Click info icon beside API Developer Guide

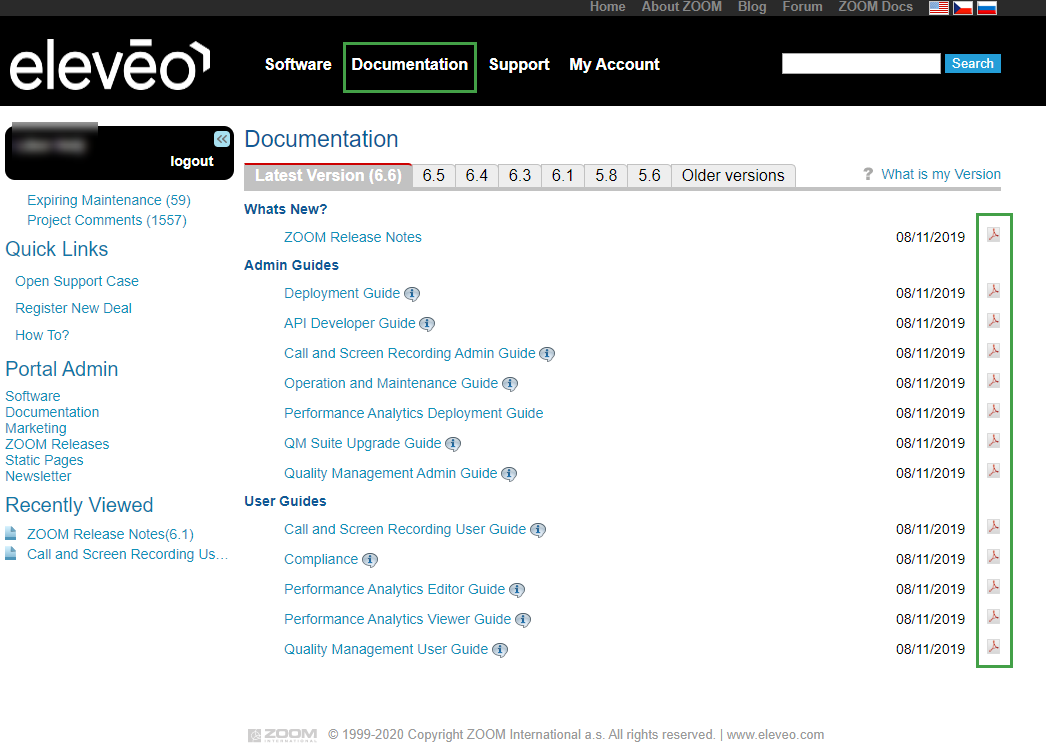(x=427, y=324)
